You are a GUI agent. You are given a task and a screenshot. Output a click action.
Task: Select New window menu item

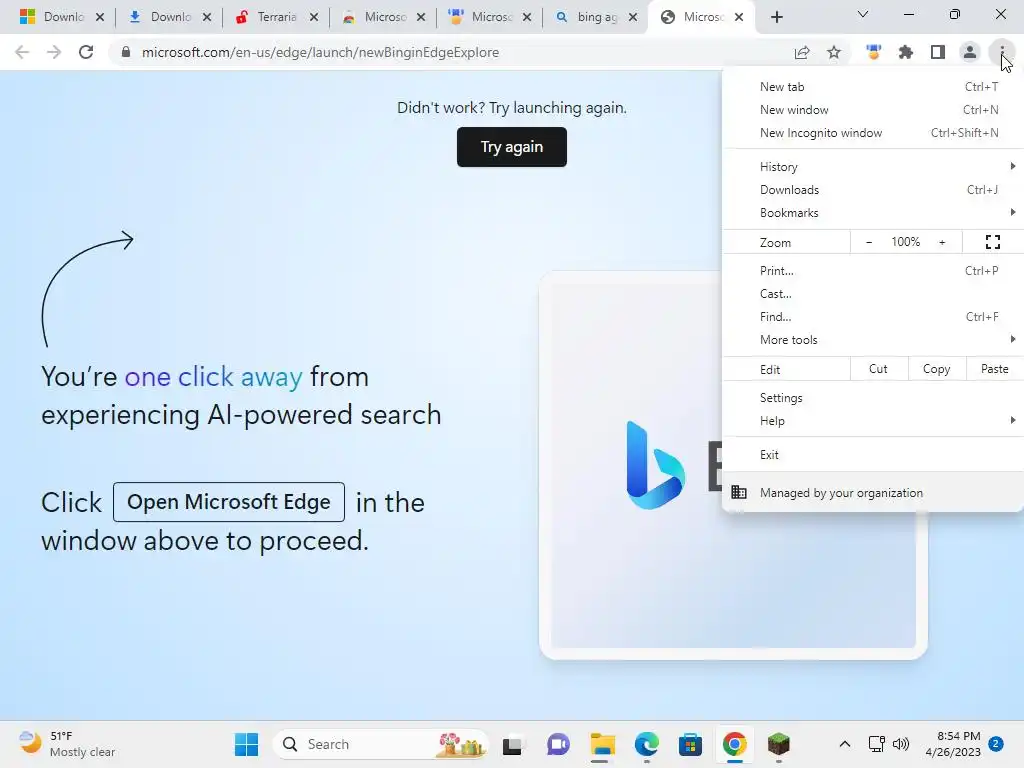873,110
